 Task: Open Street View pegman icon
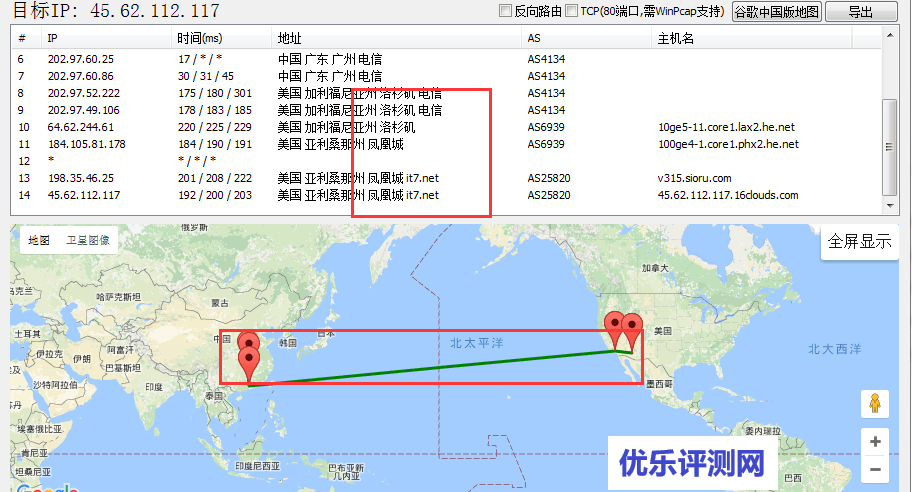click(x=875, y=404)
